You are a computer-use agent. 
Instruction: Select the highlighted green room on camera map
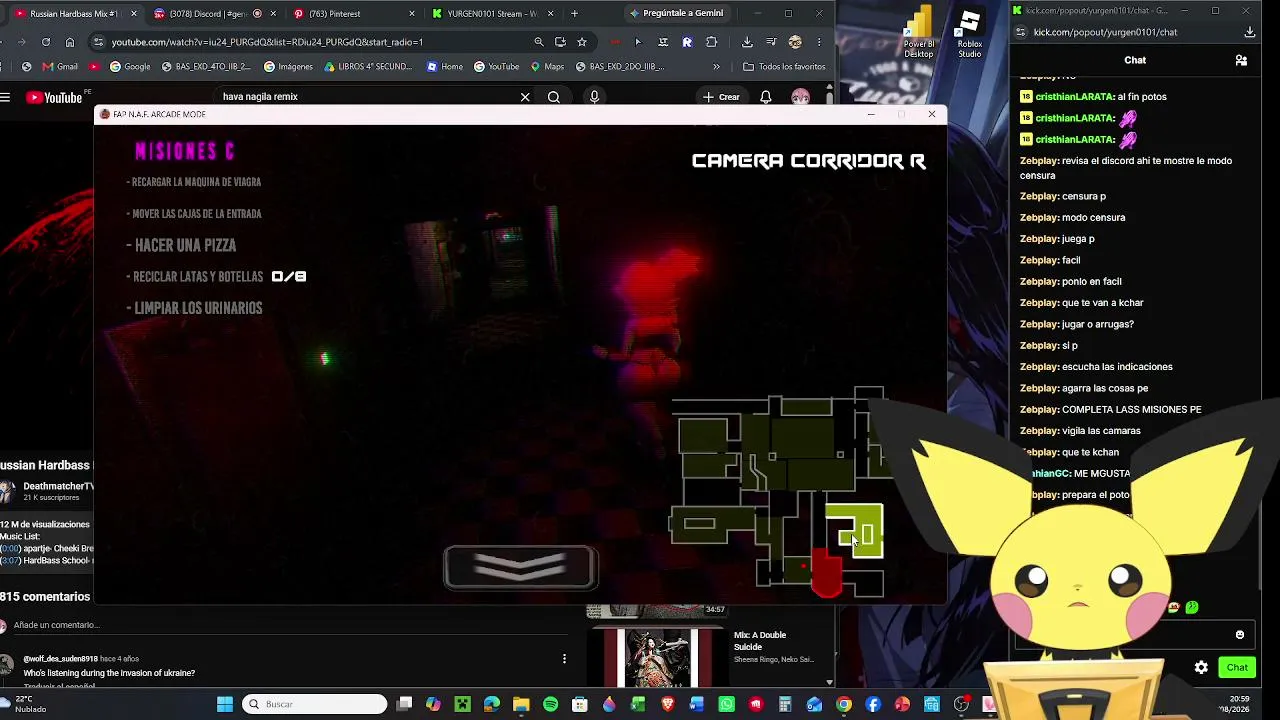pos(854,530)
